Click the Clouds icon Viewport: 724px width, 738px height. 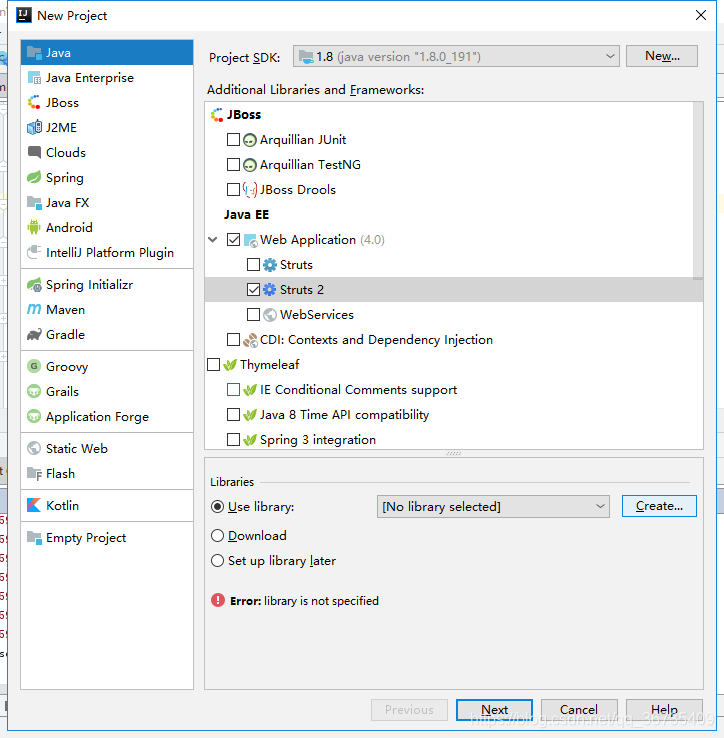point(34,152)
